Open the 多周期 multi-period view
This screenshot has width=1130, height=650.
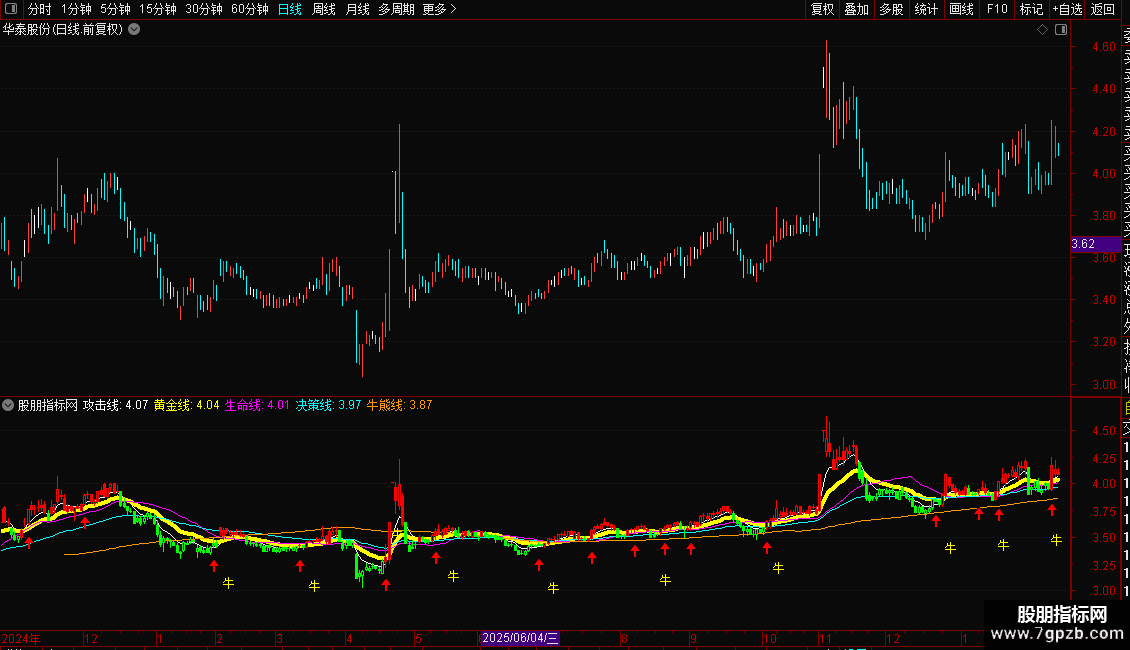click(x=396, y=9)
